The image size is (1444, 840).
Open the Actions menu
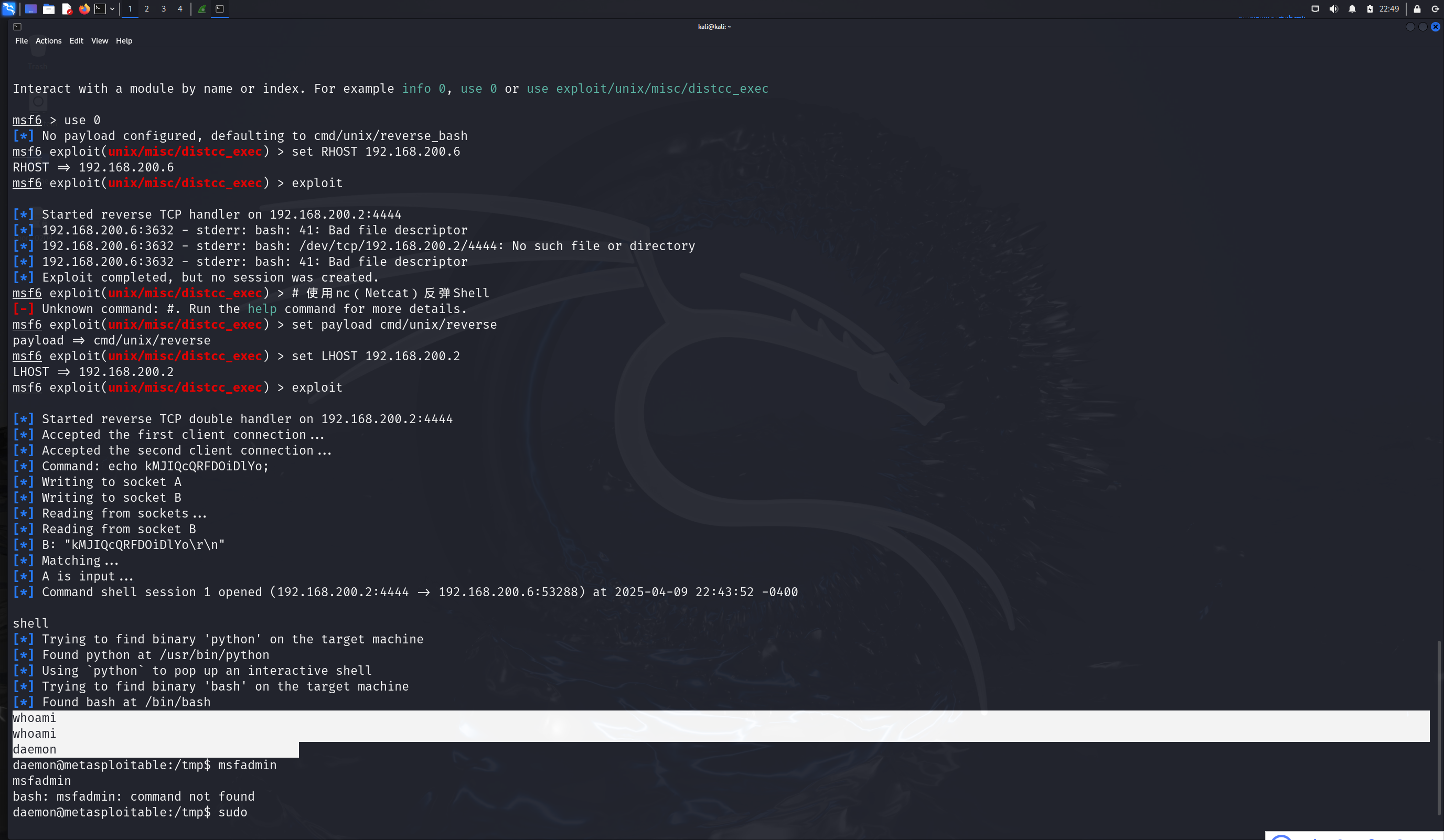[48, 41]
